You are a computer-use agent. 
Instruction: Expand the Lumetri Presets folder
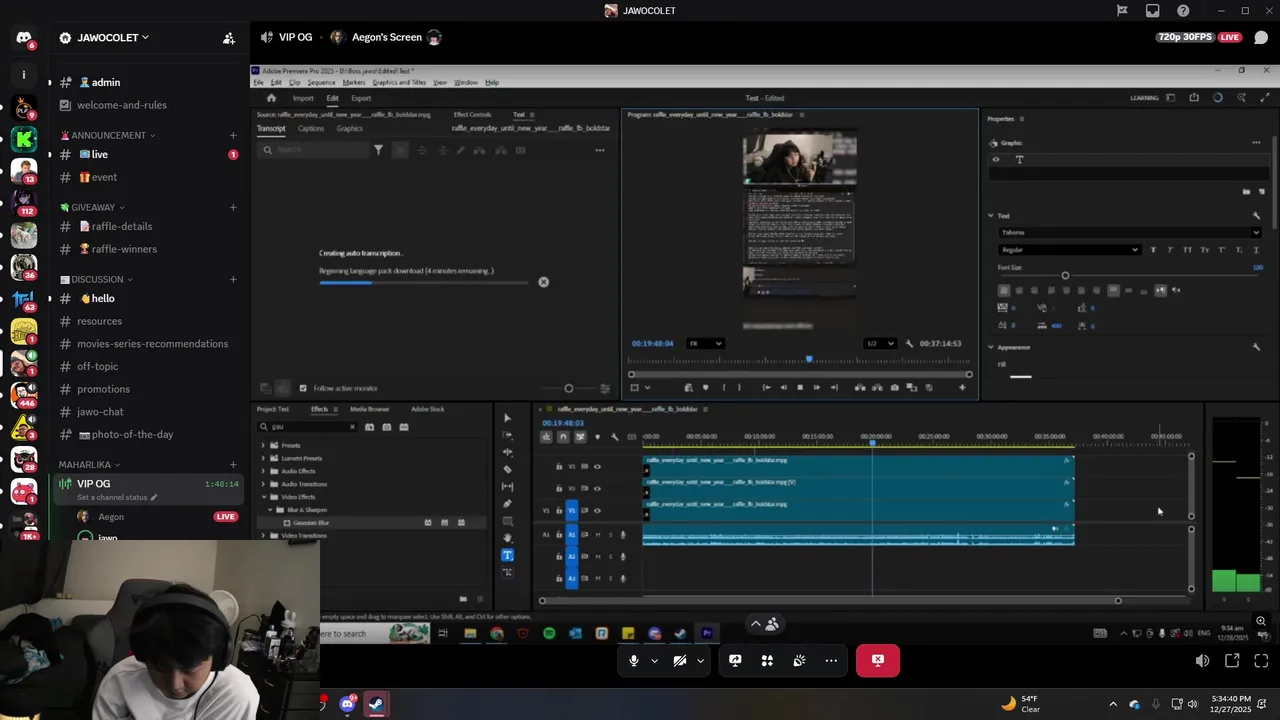point(263,458)
